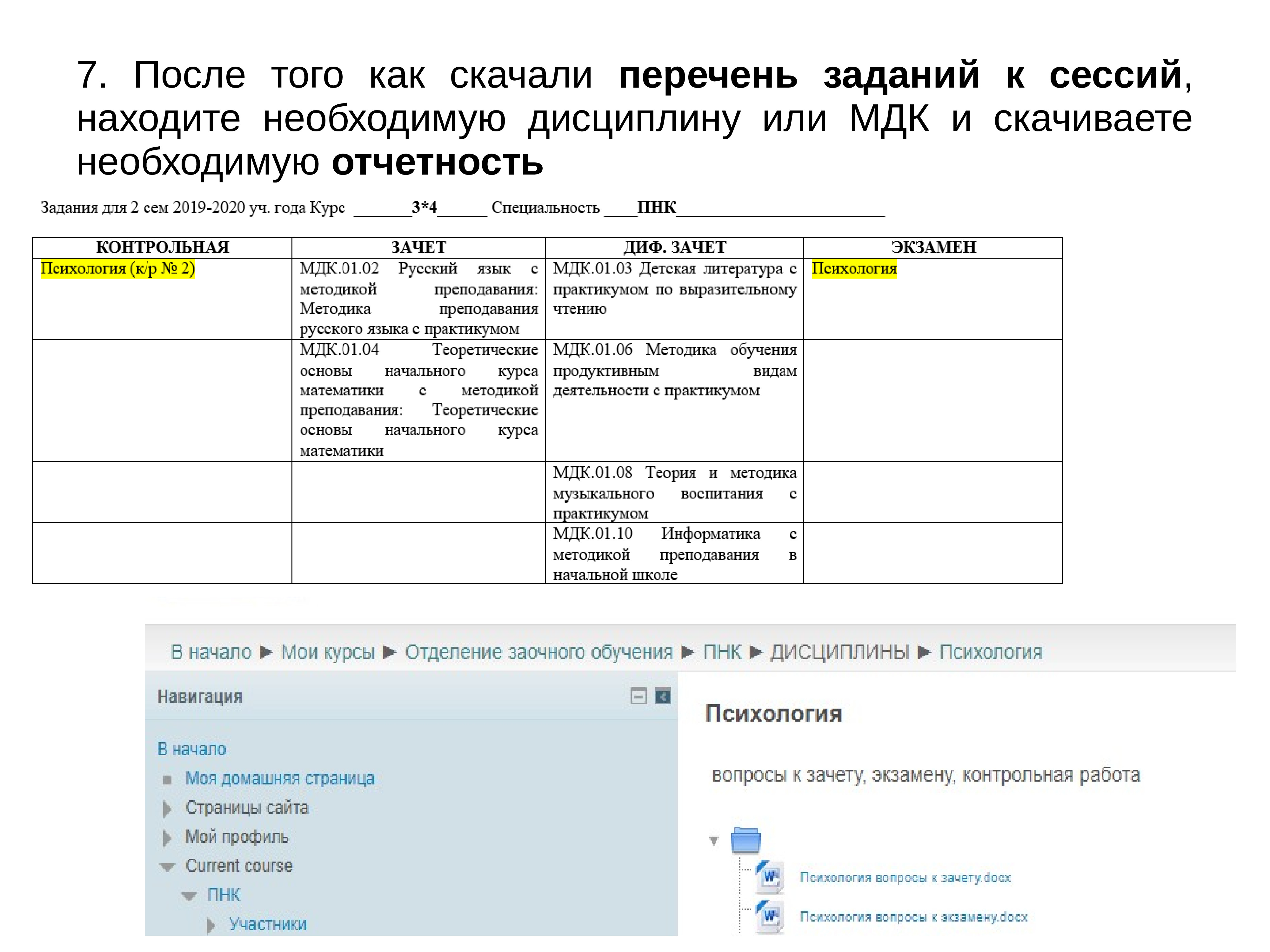
Task: Open Моя домашняя страница link
Action: [x=280, y=779]
